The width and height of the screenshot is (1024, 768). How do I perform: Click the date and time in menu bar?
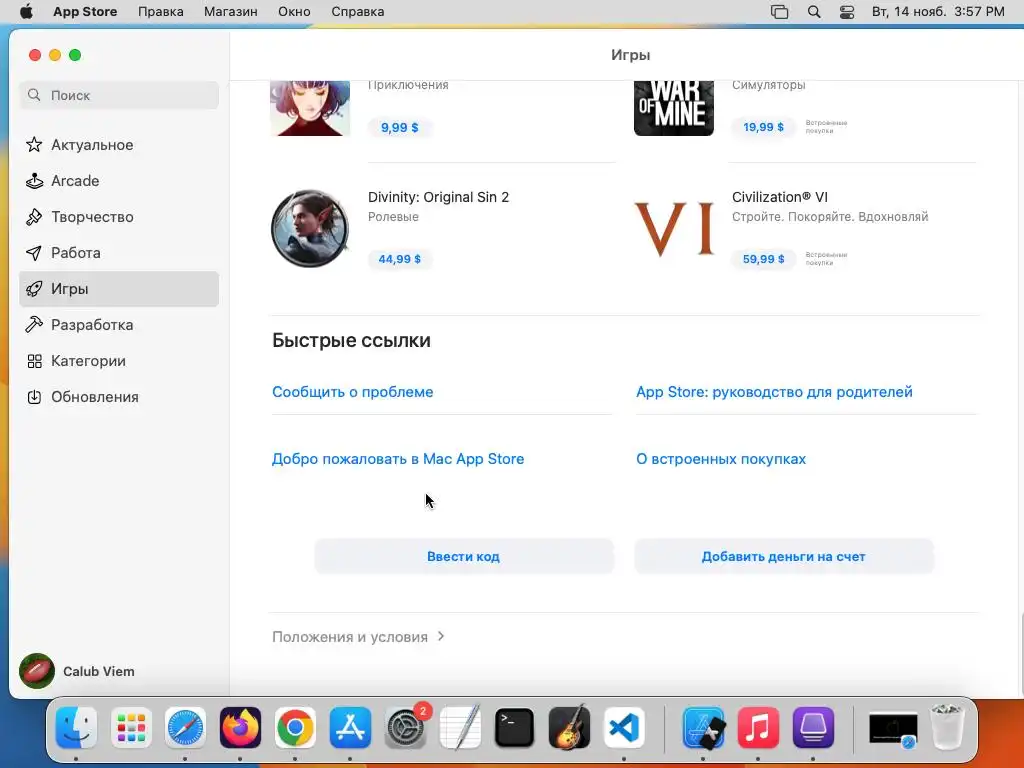[938, 12]
